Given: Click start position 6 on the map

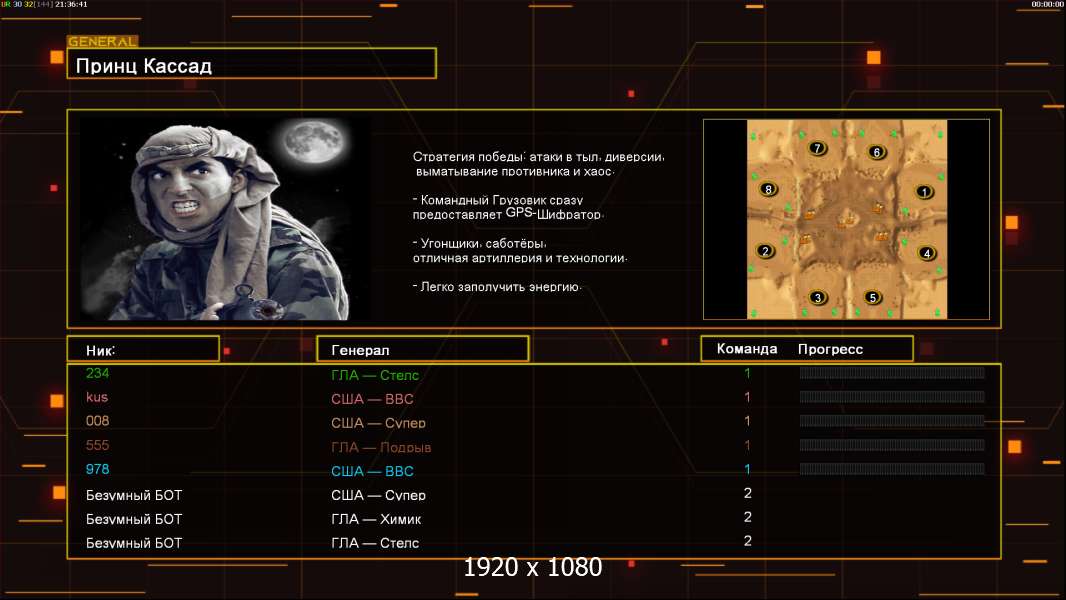Looking at the screenshot, I should (x=877, y=152).
